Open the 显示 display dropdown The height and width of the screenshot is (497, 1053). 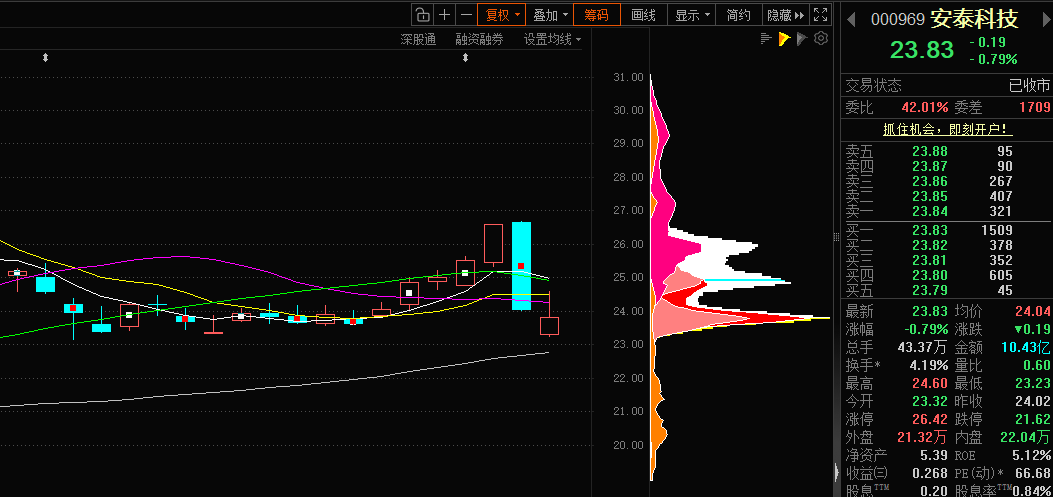pyautogui.click(x=692, y=15)
